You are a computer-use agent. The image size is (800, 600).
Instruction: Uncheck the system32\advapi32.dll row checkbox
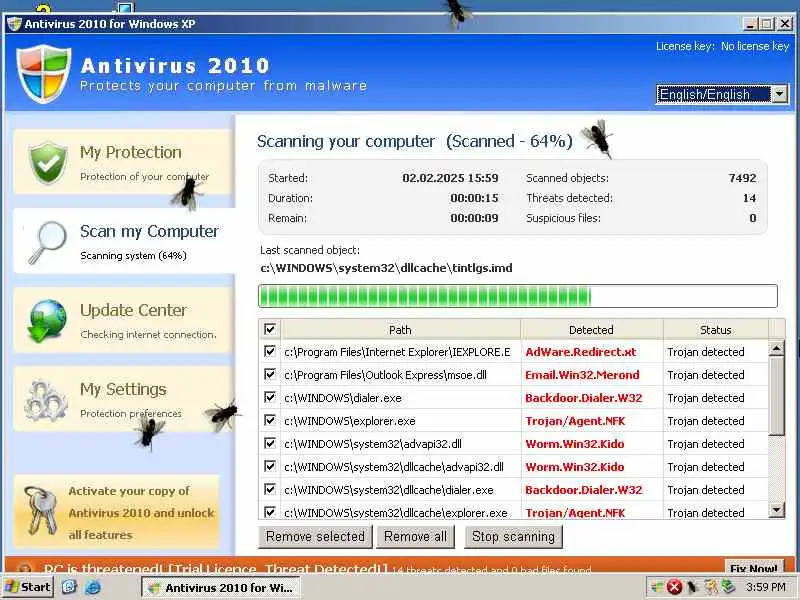tap(270, 443)
